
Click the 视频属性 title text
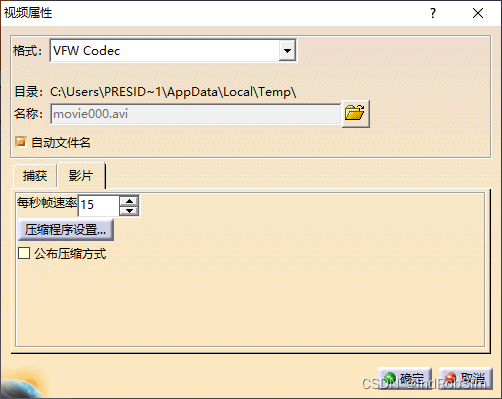pyautogui.click(x=28, y=13)
